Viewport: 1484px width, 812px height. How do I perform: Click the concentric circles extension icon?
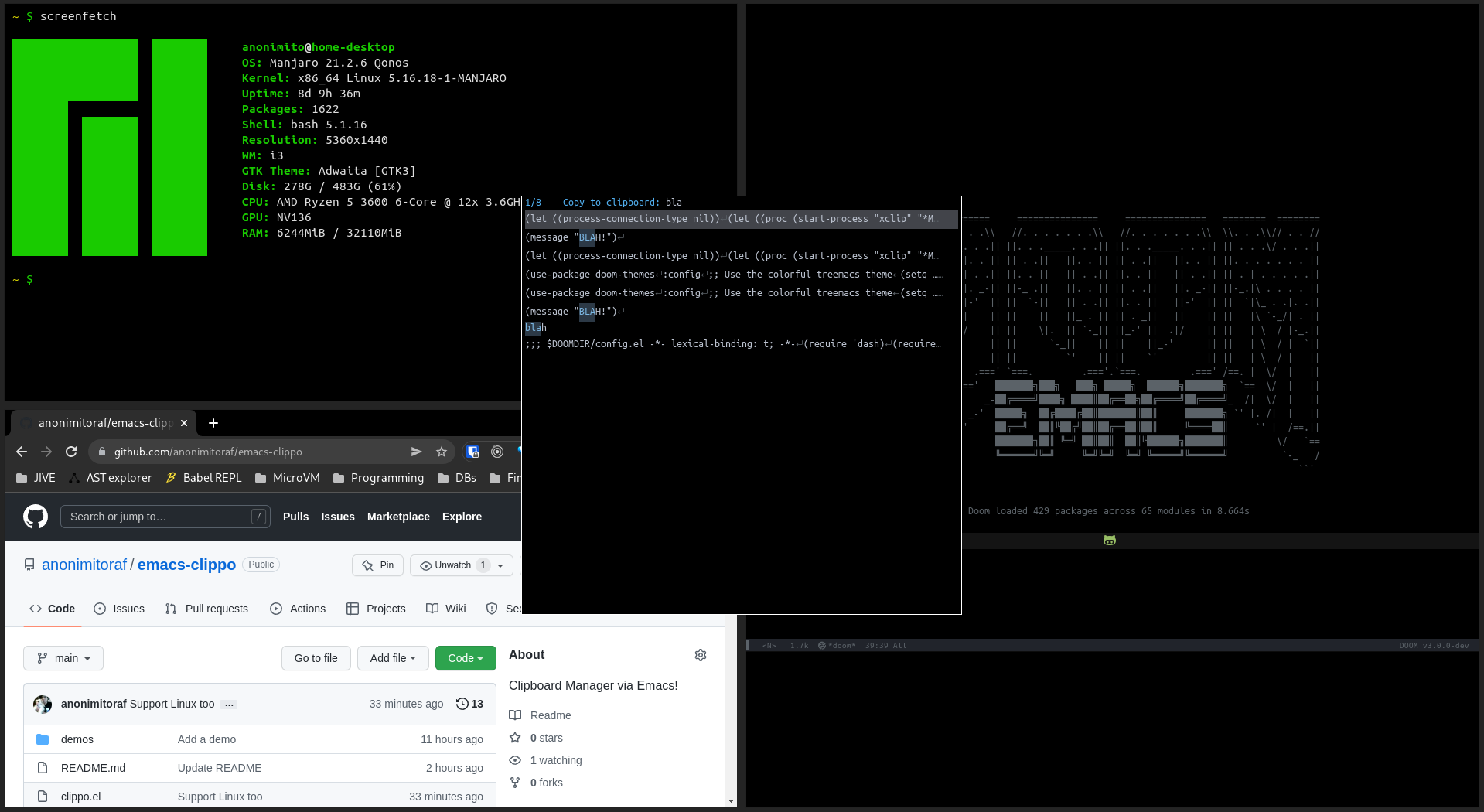pyautogui.click(x=497, y=452)
